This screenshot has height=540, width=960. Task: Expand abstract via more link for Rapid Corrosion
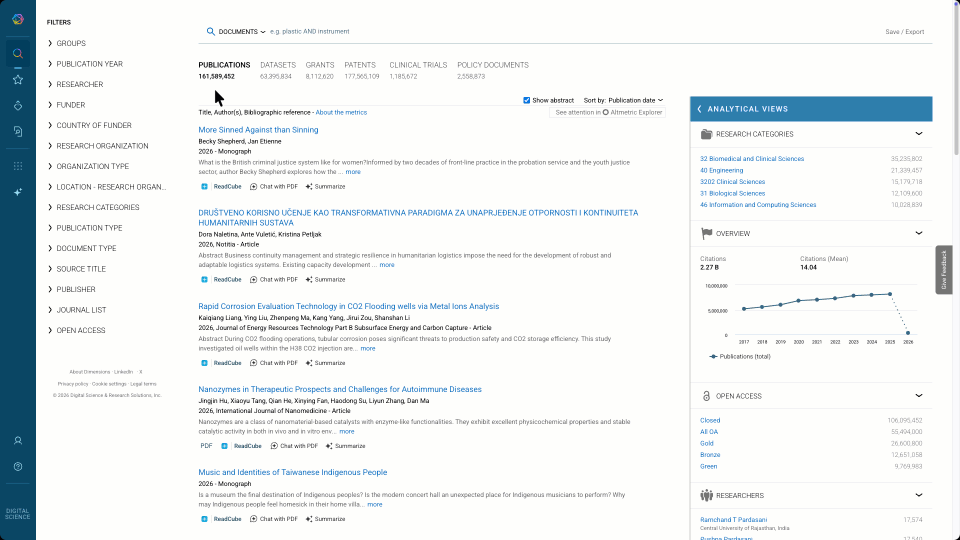tap(367, 348)
